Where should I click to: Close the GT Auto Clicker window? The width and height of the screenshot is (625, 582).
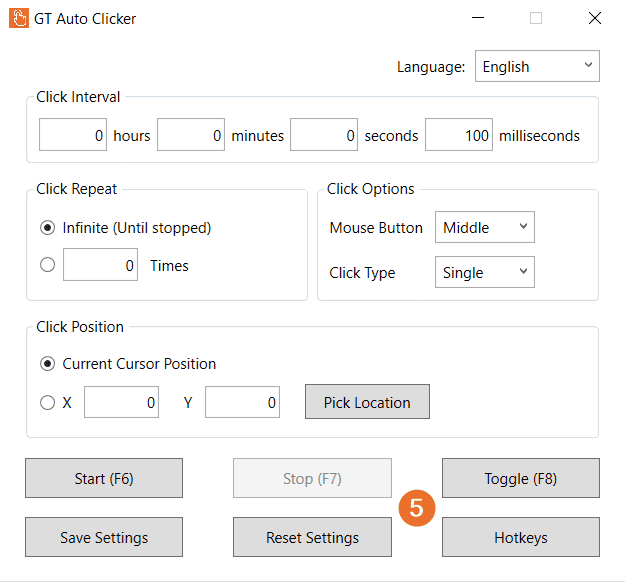point(595,18)
